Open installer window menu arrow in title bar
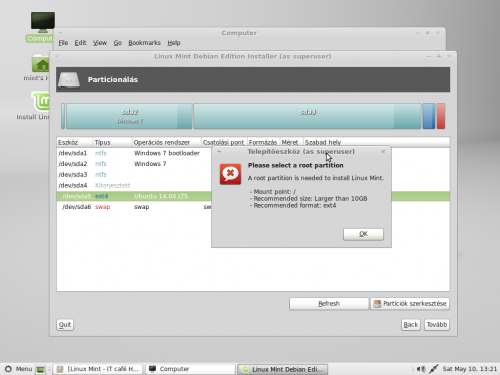 pos(56,56)
